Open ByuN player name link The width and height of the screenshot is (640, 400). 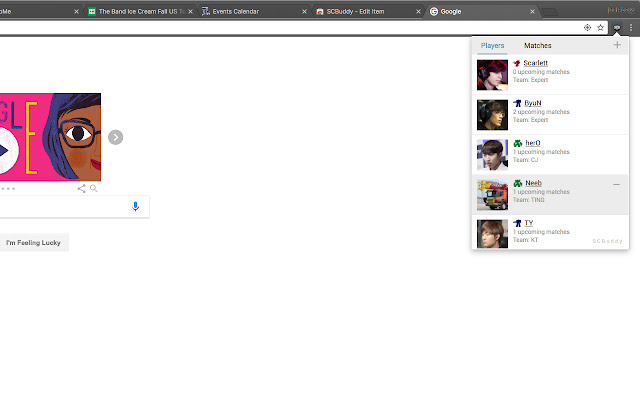533,103
